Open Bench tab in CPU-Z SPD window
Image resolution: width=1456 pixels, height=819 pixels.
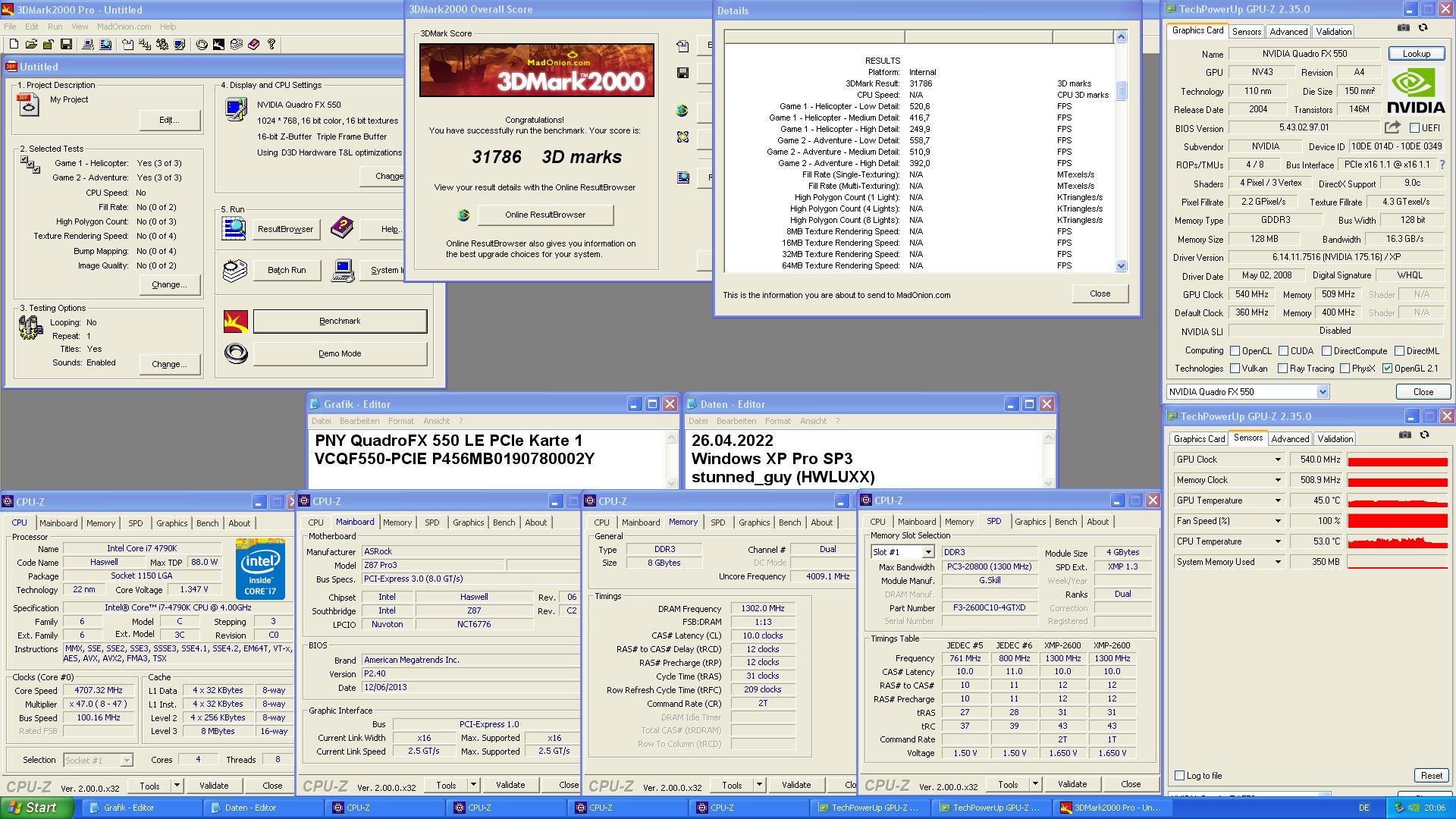[1065, 522]
